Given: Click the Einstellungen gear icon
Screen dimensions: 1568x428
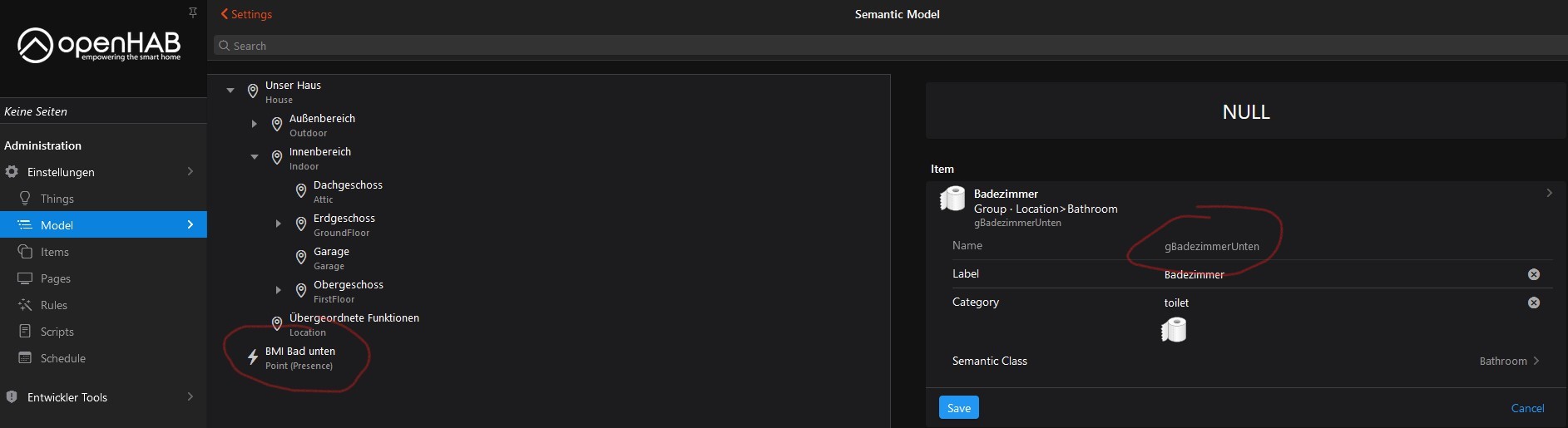Looking at the screenshot, I should (x=12, y=172).
